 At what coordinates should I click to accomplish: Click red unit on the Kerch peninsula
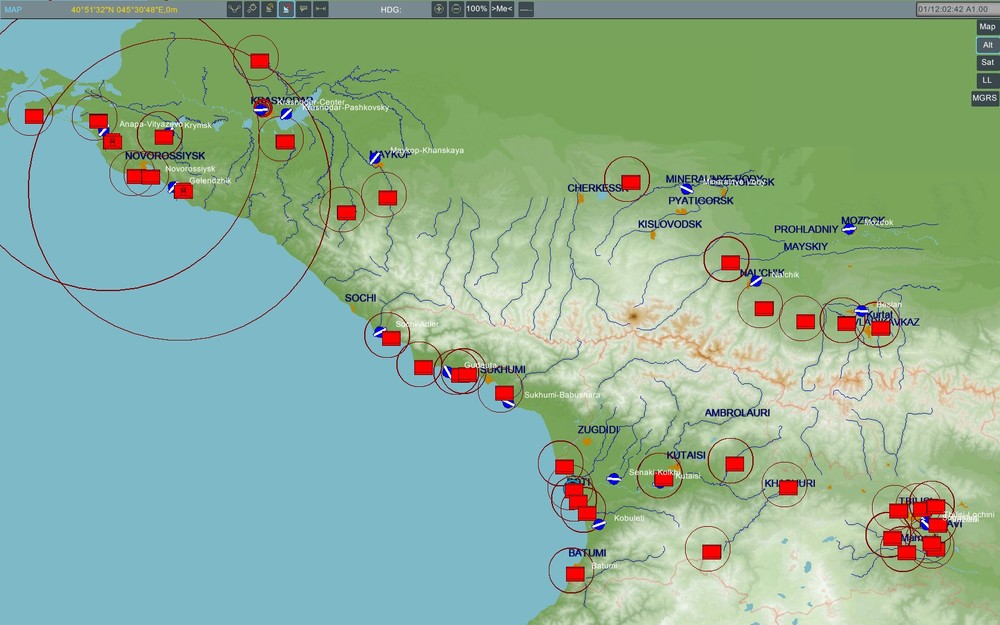[x=34, y=116]
